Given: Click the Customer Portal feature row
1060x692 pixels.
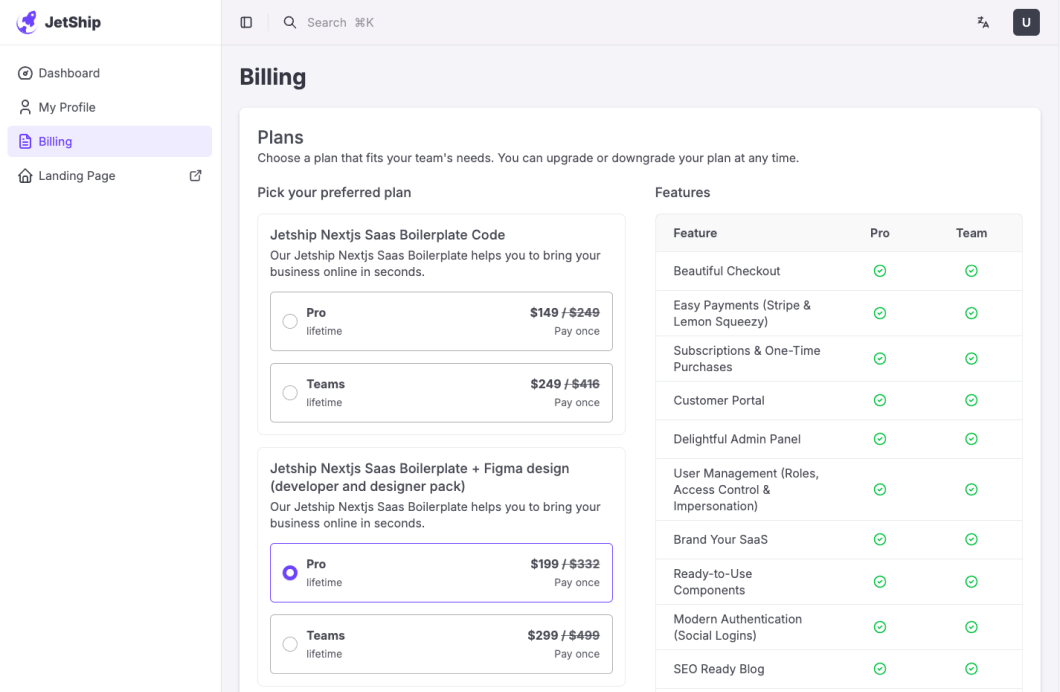Looking at the screenshot, I should pos(719,400).
